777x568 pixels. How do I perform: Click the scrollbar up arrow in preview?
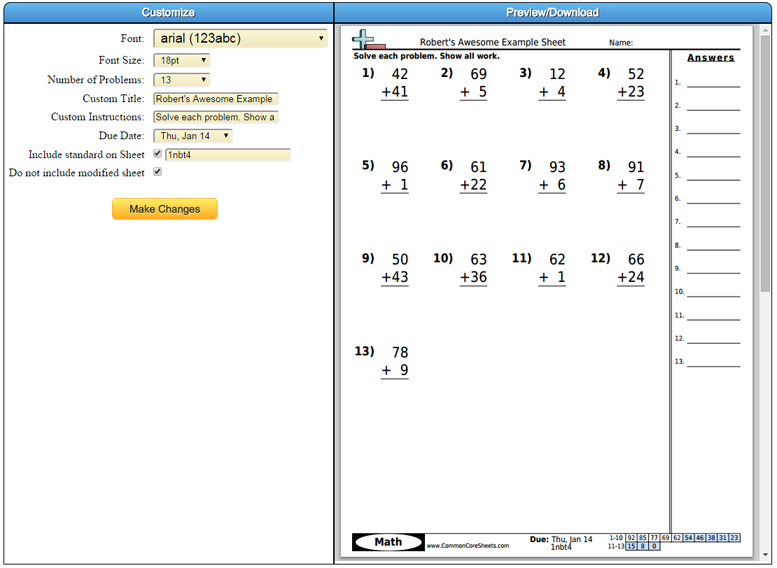pos(766,30)
